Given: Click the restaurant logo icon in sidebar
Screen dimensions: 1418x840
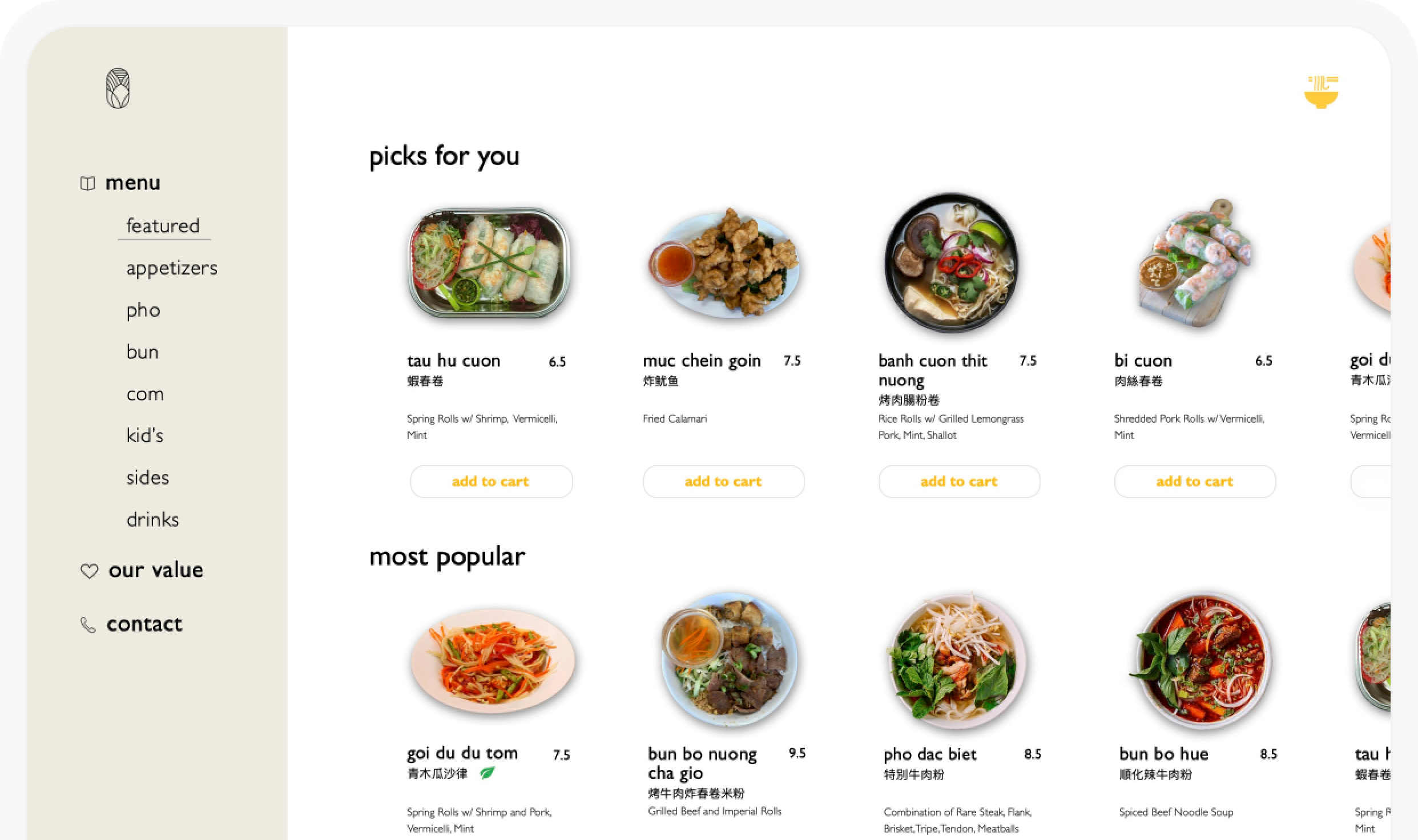Looking at the screenshot, I should [x=118, y=88].
